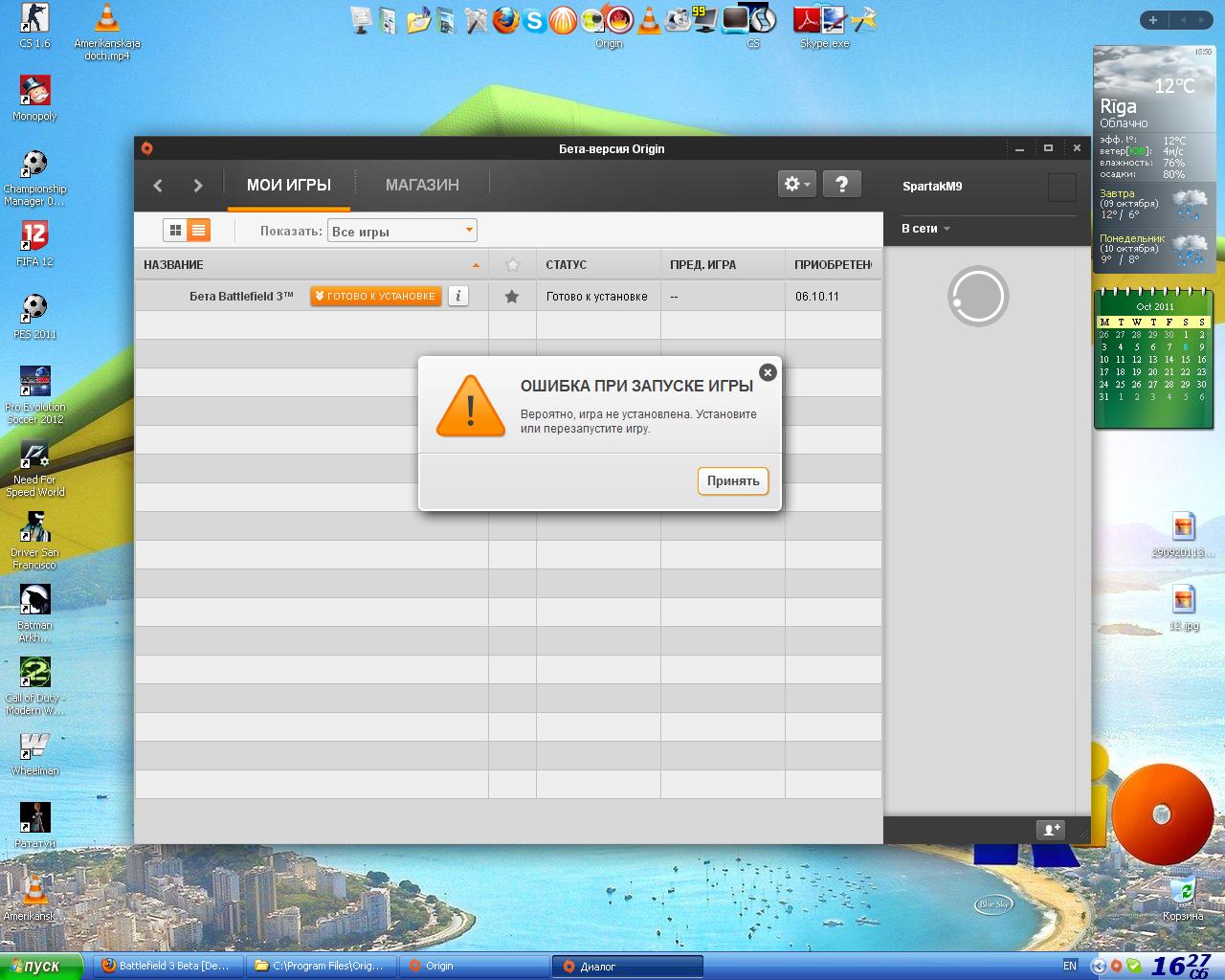Open the МАГАЗИН tab
The image size is (1225, 980).
[422, 185]
